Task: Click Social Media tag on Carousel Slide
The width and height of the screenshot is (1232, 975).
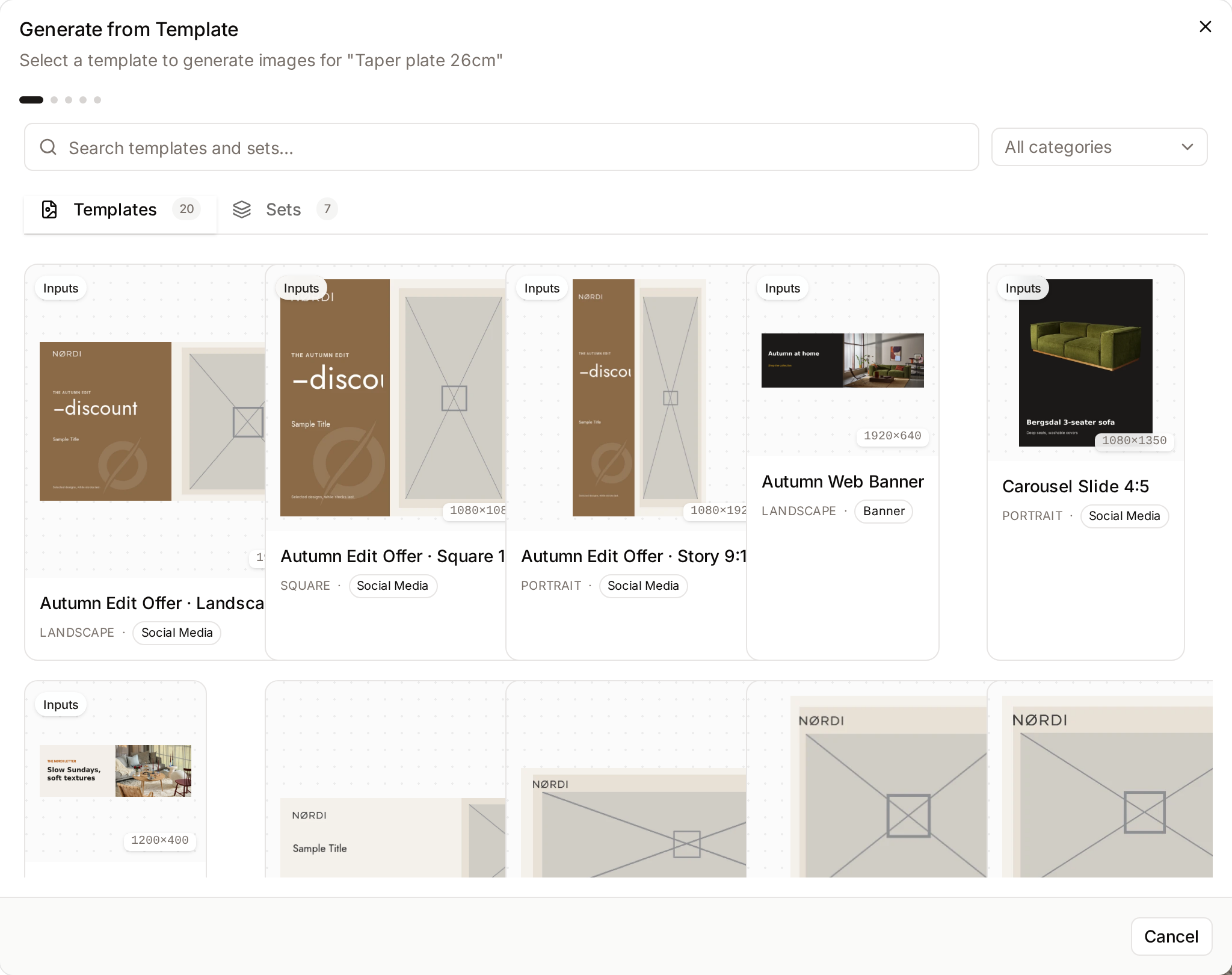Action: (1124, 516)
